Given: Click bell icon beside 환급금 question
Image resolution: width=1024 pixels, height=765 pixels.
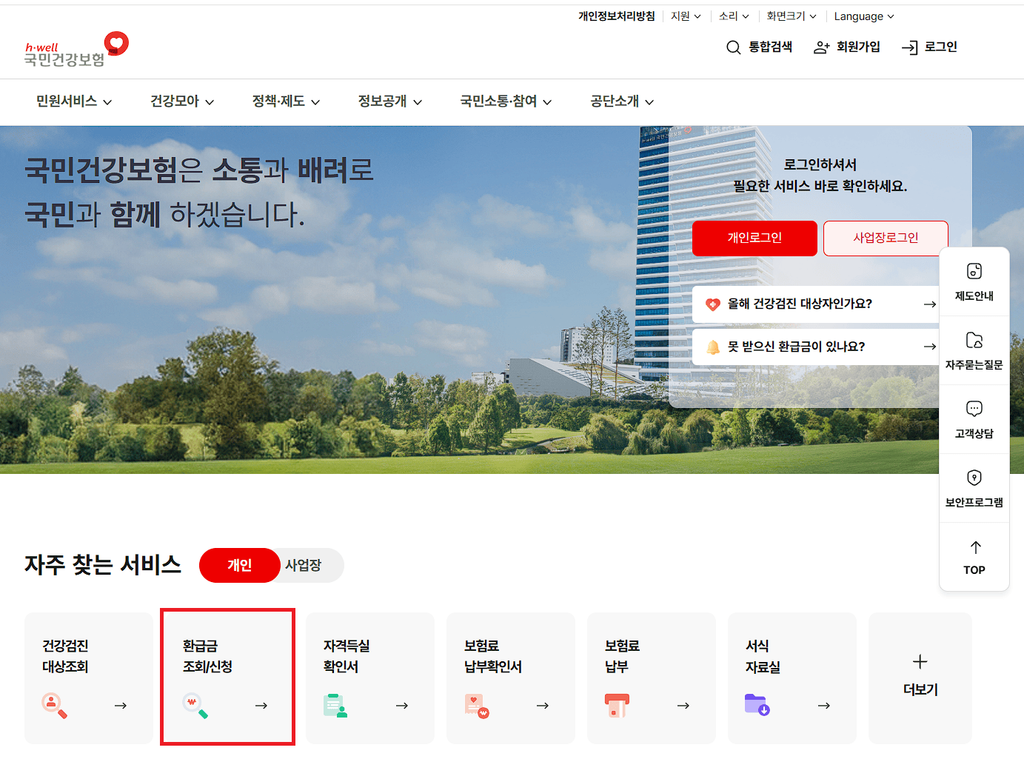Looking at the screenshot, I should tap(712, 347).
